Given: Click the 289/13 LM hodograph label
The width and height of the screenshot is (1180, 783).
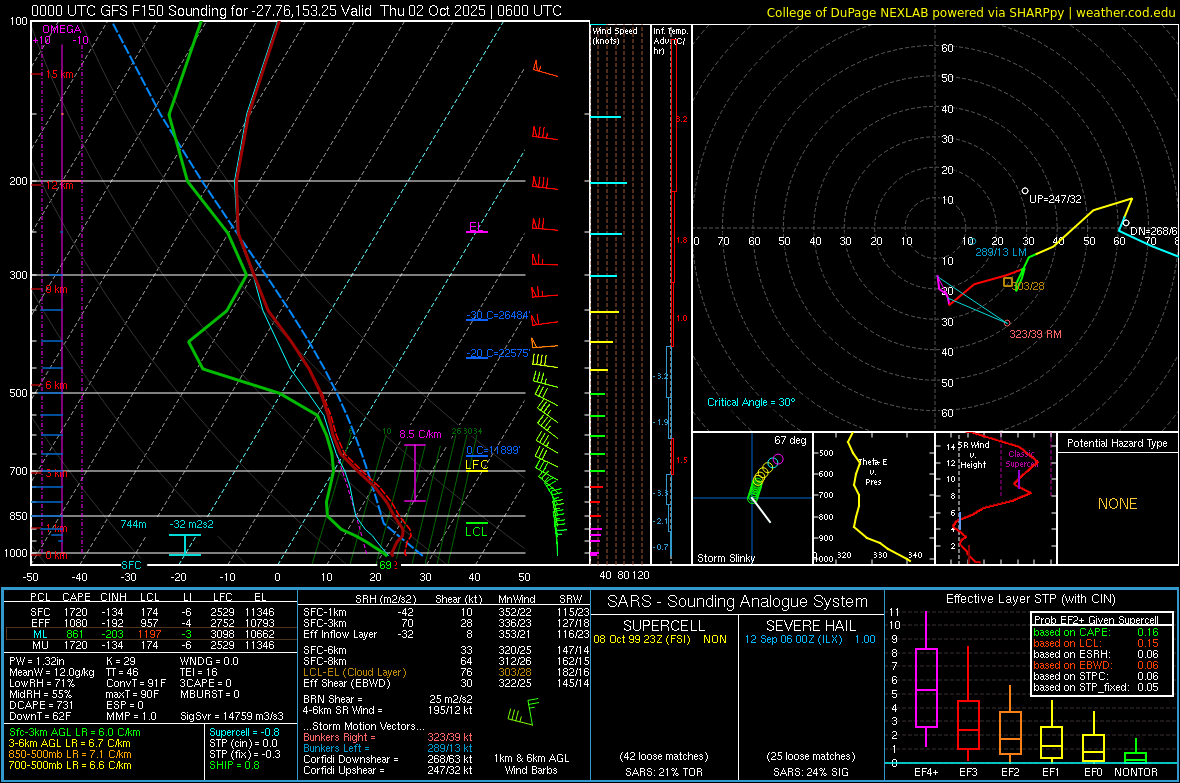Looking at the screenshot, I should click(1001, 252).
